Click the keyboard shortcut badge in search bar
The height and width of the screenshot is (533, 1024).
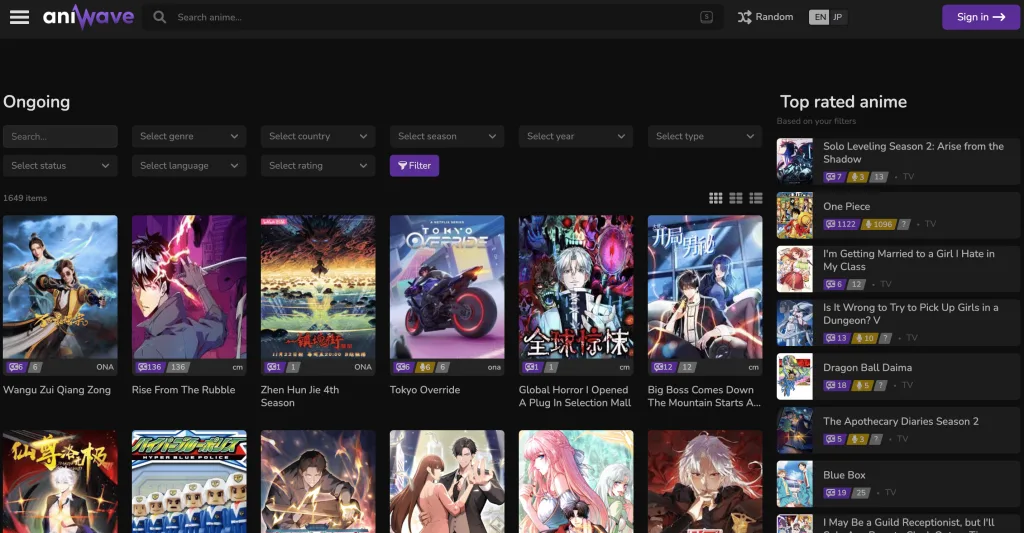(706, 17)
